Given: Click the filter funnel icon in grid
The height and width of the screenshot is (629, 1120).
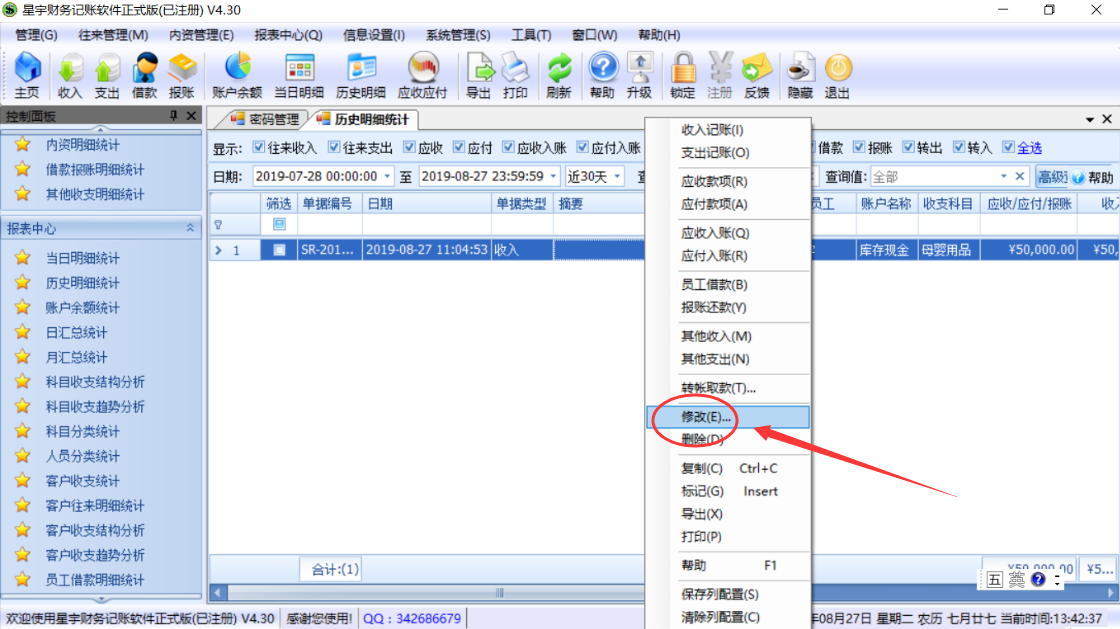Looking at the screenshot, I should tap(219, 225).
